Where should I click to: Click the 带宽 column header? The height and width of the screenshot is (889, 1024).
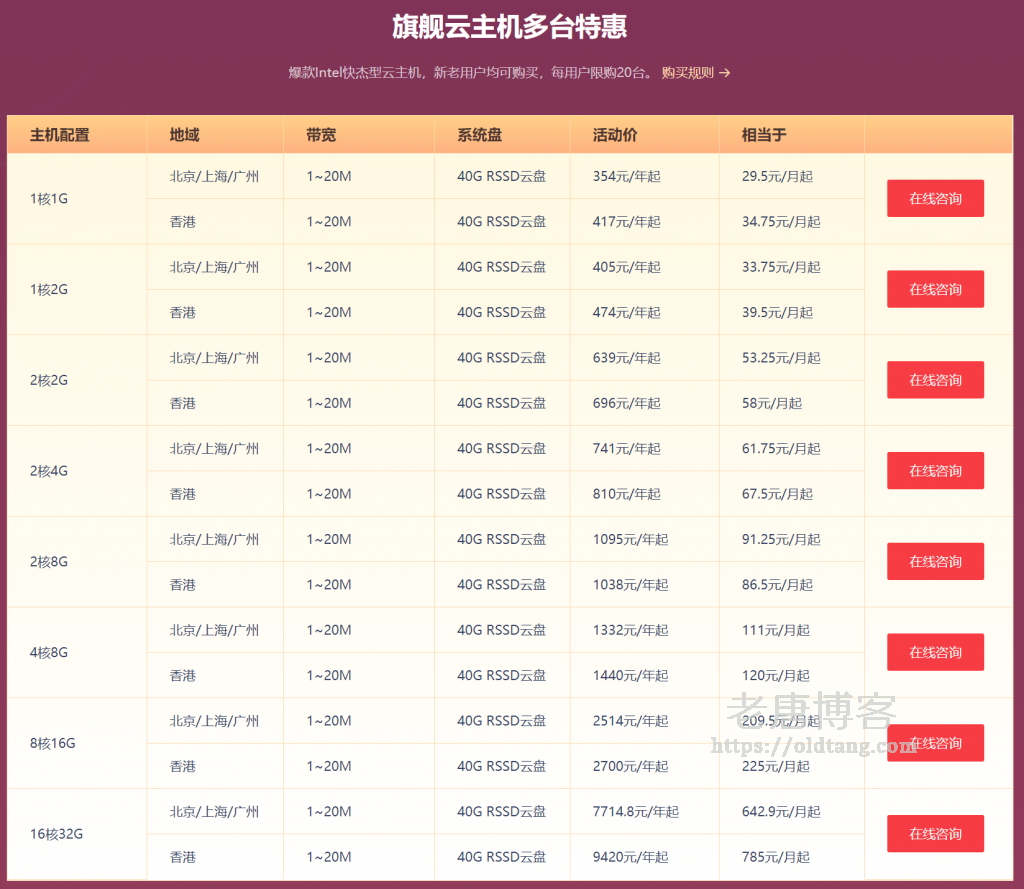(321, 135)
